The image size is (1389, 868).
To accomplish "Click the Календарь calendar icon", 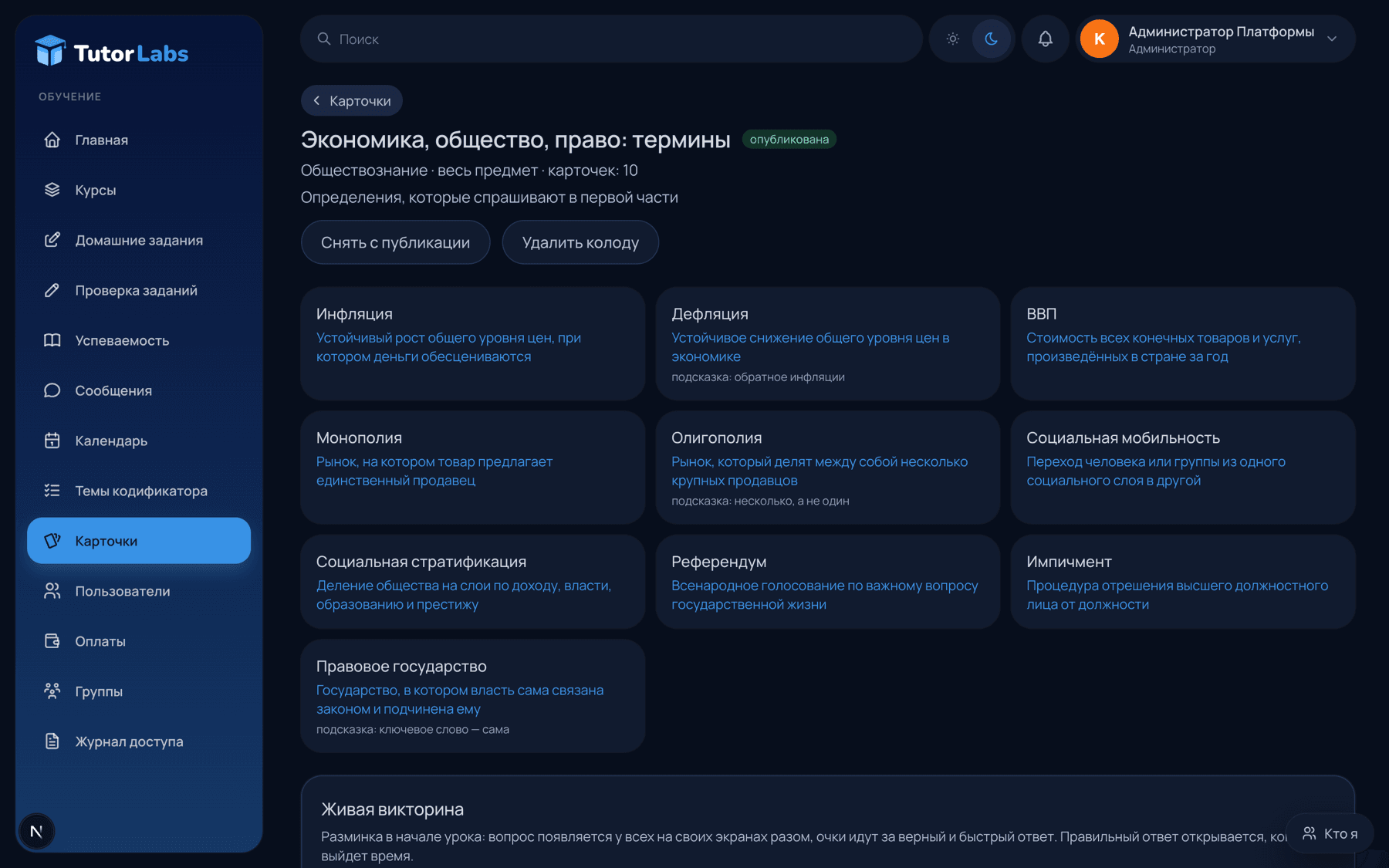I will [52, 441].
